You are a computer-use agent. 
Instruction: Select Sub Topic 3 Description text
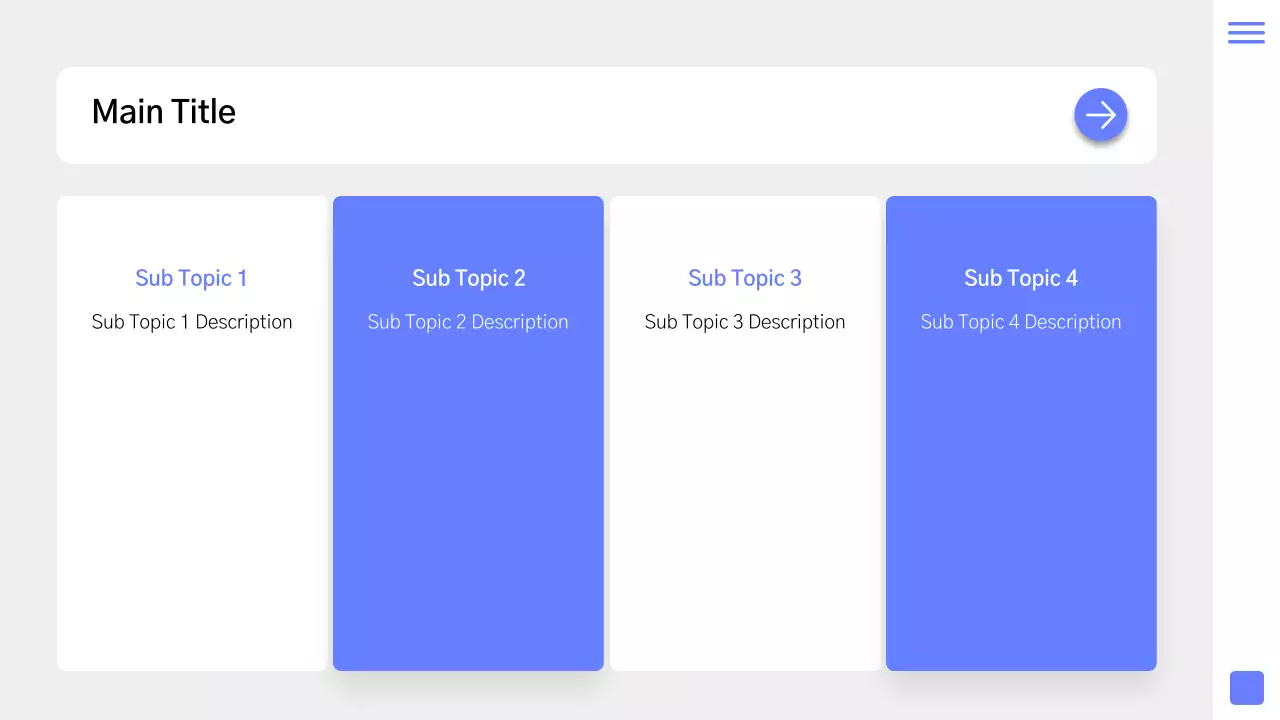pyautogui.click(x=745, y=322)
